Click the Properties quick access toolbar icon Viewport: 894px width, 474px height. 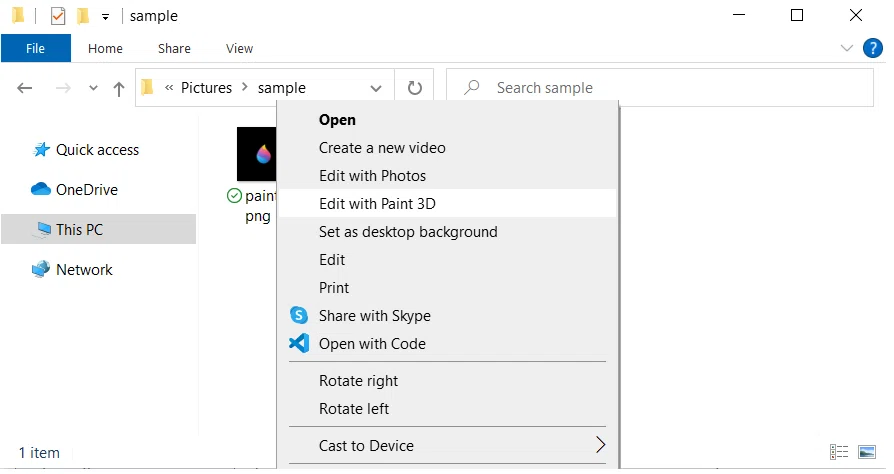click(x=58, y=16)
